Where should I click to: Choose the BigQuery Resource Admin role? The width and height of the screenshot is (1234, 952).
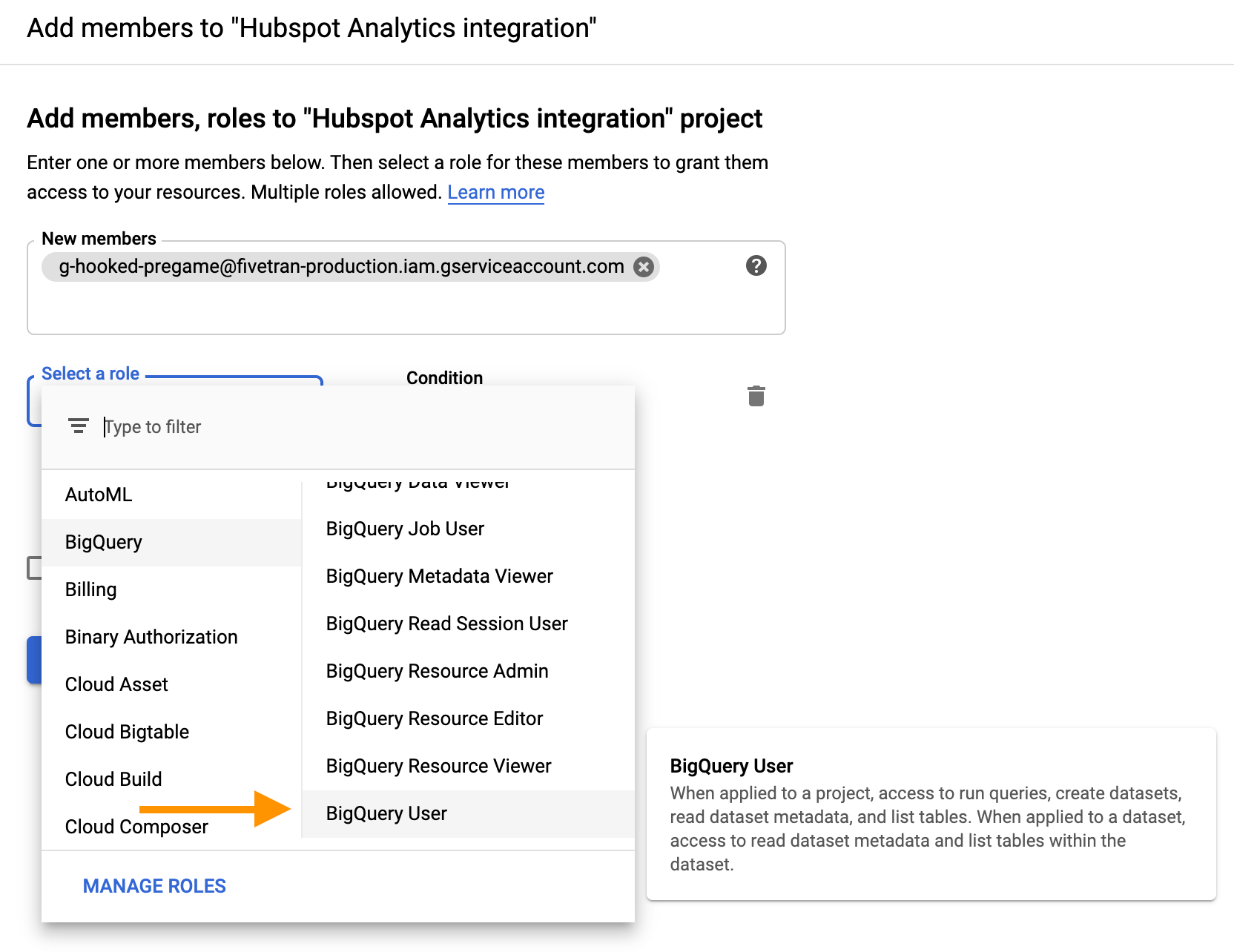tap(469, 671)
